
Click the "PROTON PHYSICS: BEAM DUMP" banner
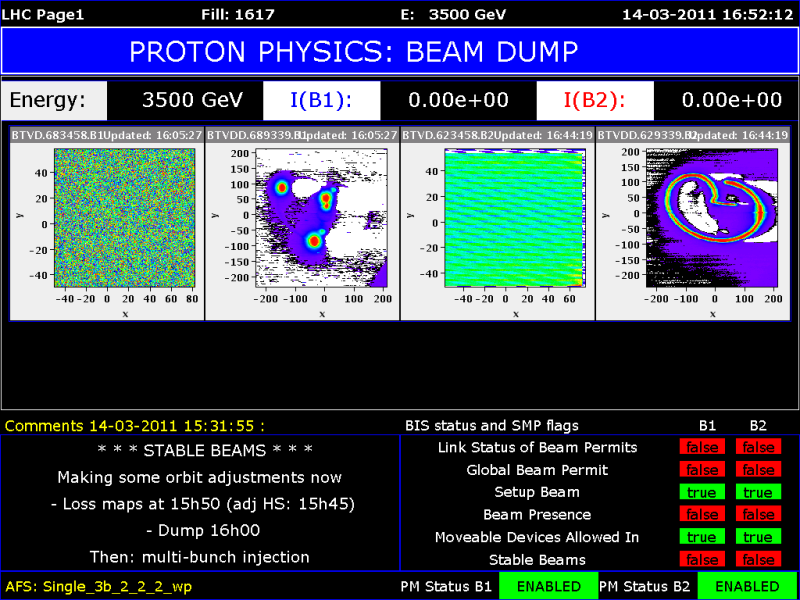(x=400, y=51)
